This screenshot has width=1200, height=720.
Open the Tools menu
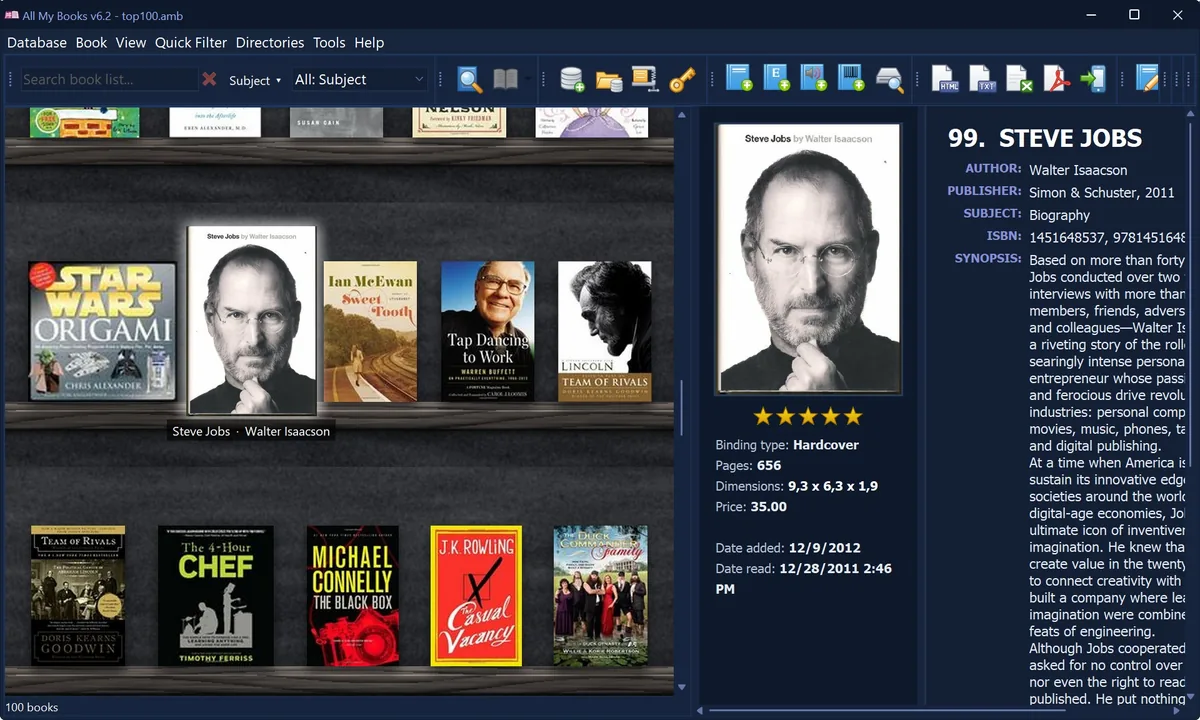tap(329, 43)
